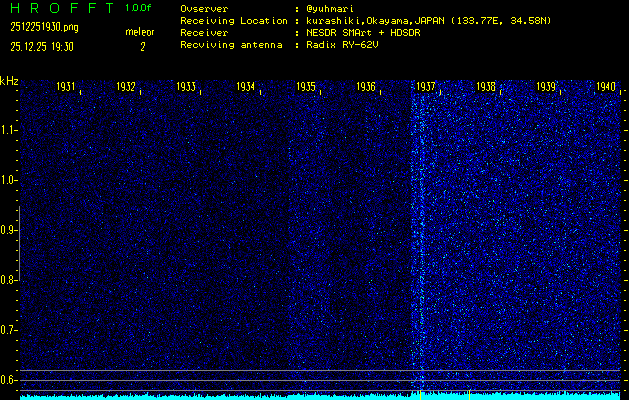The width and height of the screenshot is (629, 400).
Task: Click the Radix RY-62V antenna text
Action: (x=342, y=45)
